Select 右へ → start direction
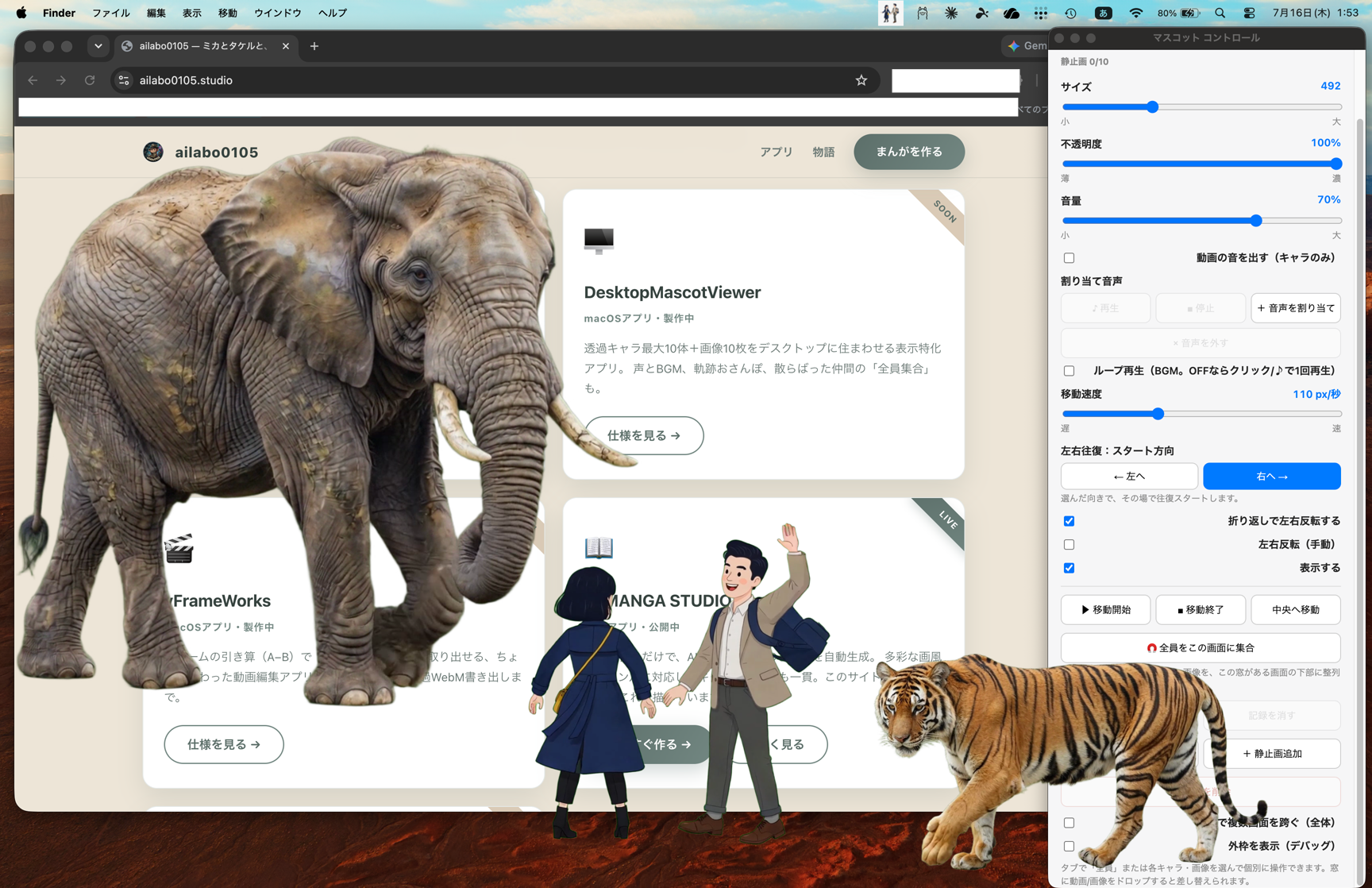 pos(1272,477)
